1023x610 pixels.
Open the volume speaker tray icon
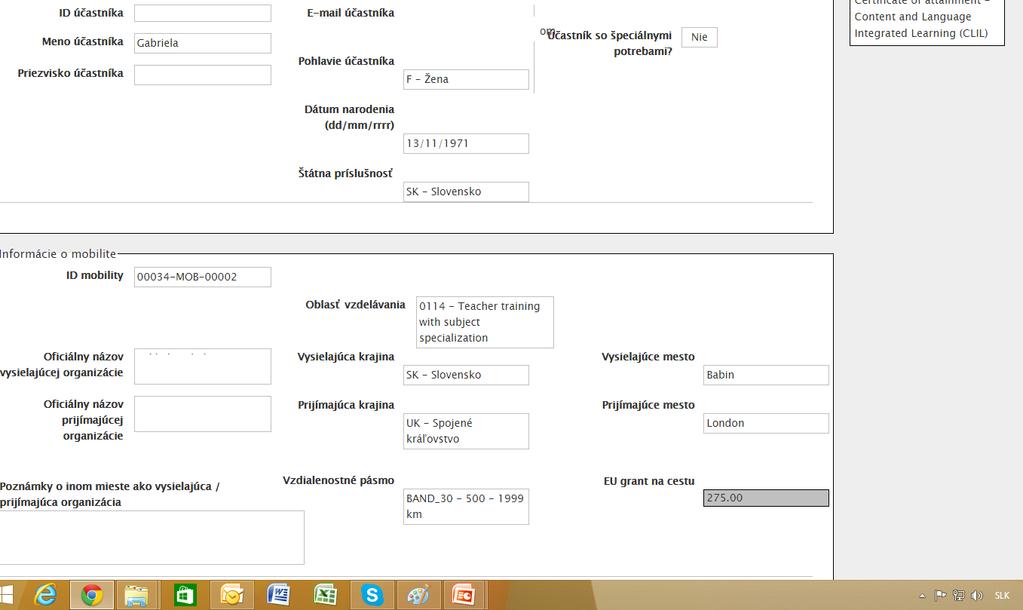click(x=977, y=595)
